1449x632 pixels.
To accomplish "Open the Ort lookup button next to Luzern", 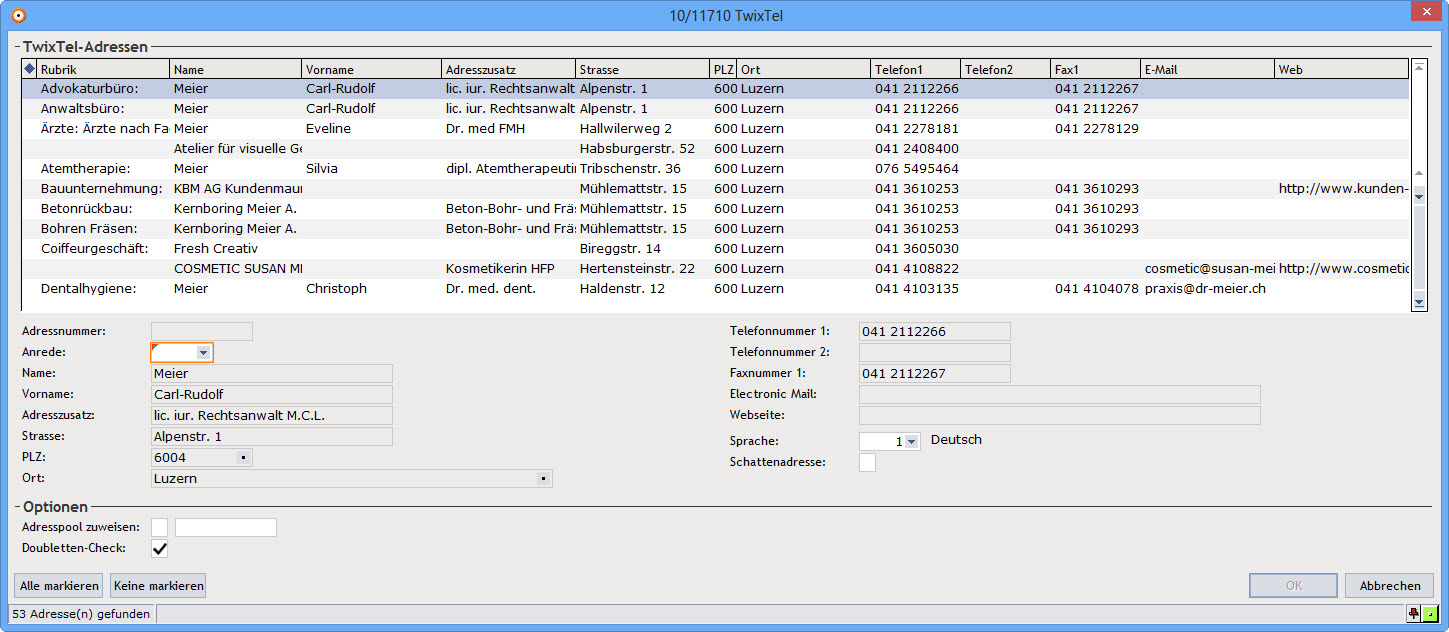I will pos(542,479).
